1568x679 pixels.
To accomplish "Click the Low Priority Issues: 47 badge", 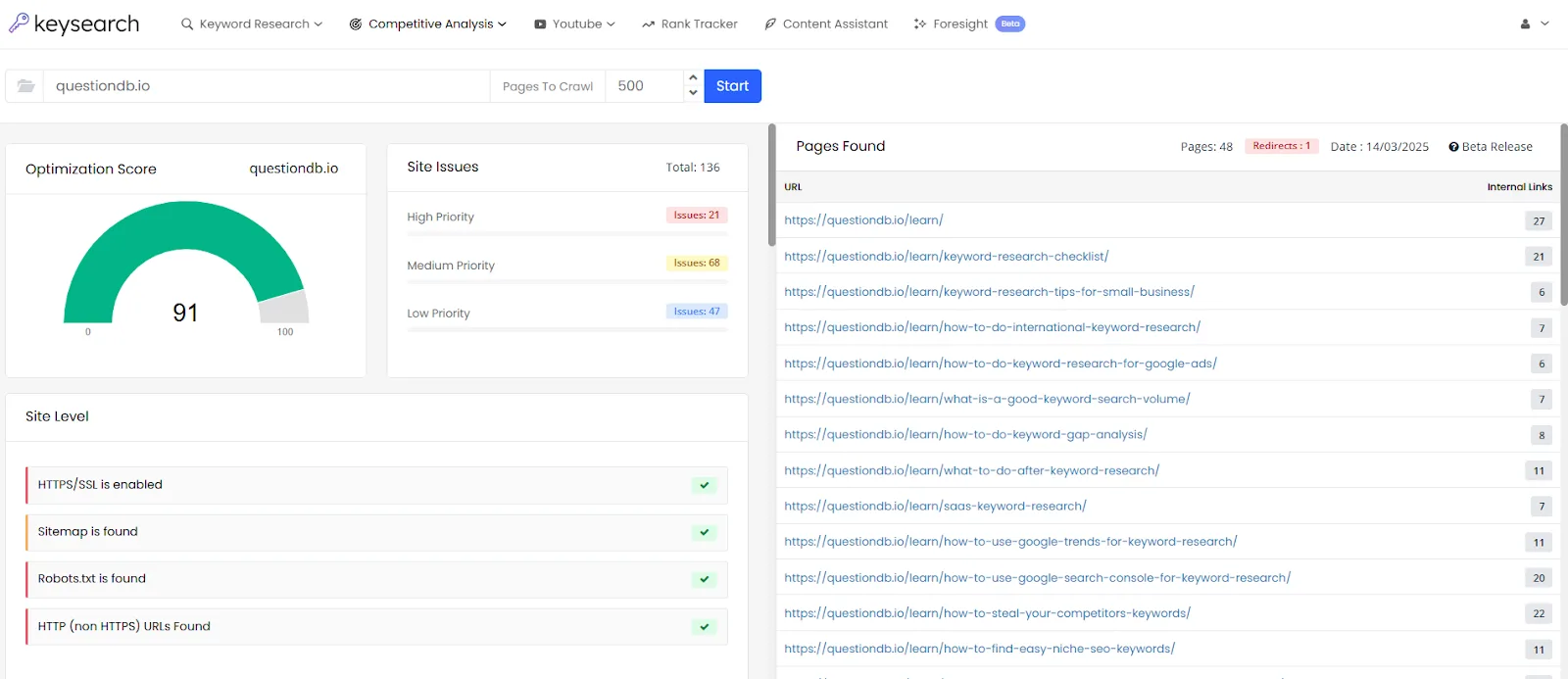I will 697,312.
